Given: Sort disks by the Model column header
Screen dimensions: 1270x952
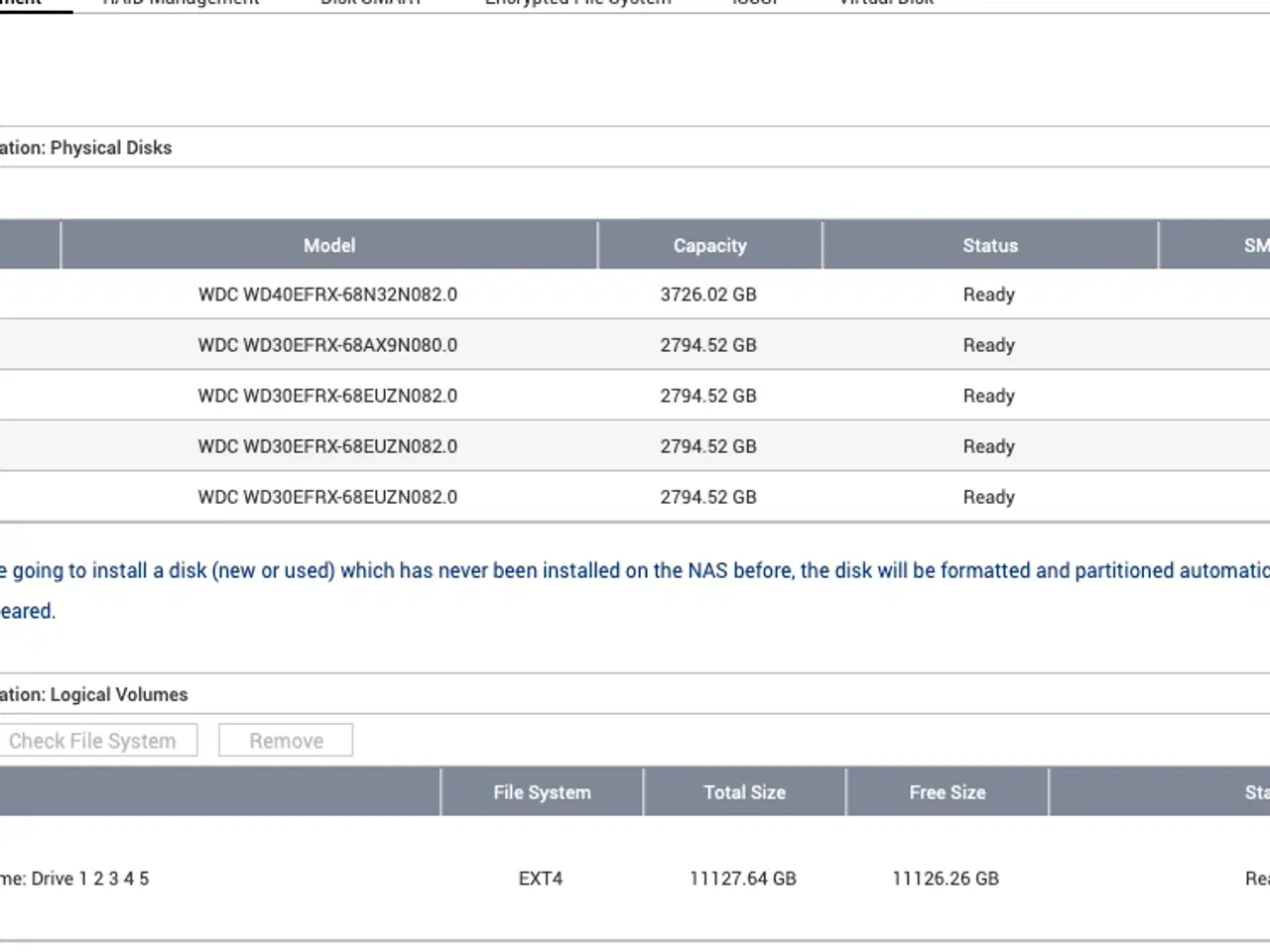Looking at the screenshot, I should (x=328, y=245).
